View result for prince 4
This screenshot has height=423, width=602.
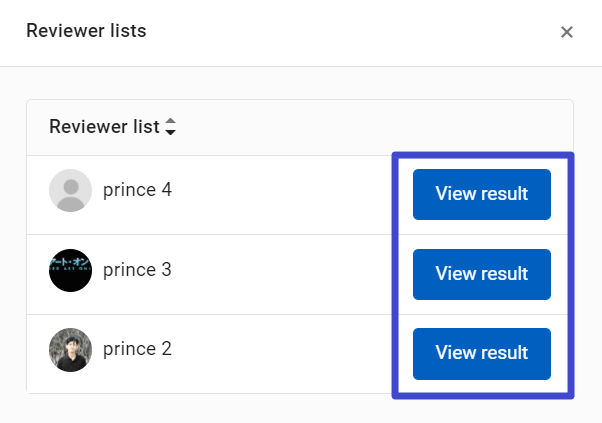click(482, 194)
